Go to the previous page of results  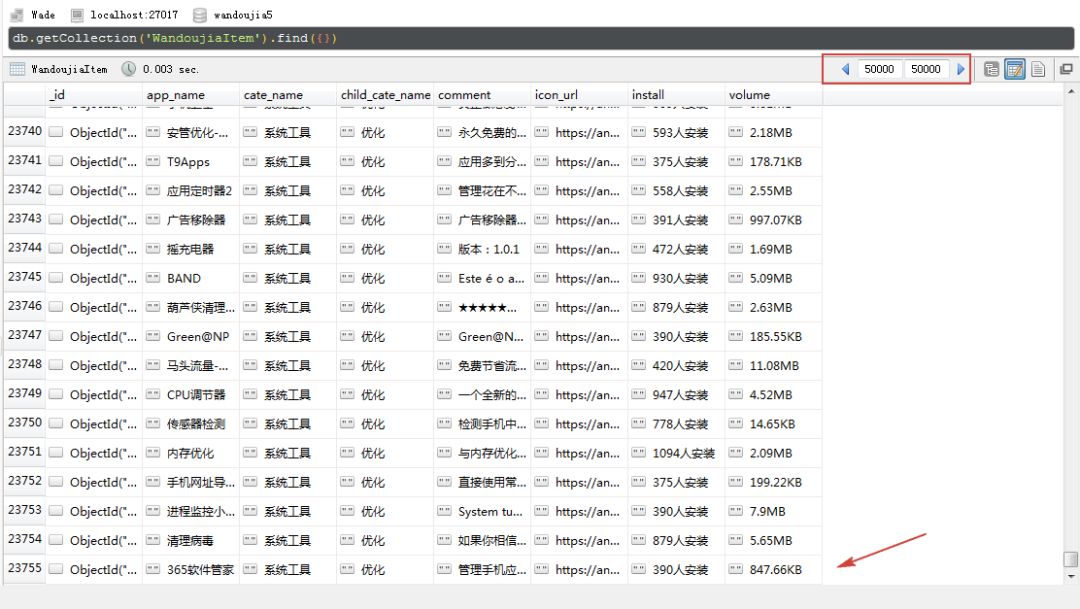[846, 68]
